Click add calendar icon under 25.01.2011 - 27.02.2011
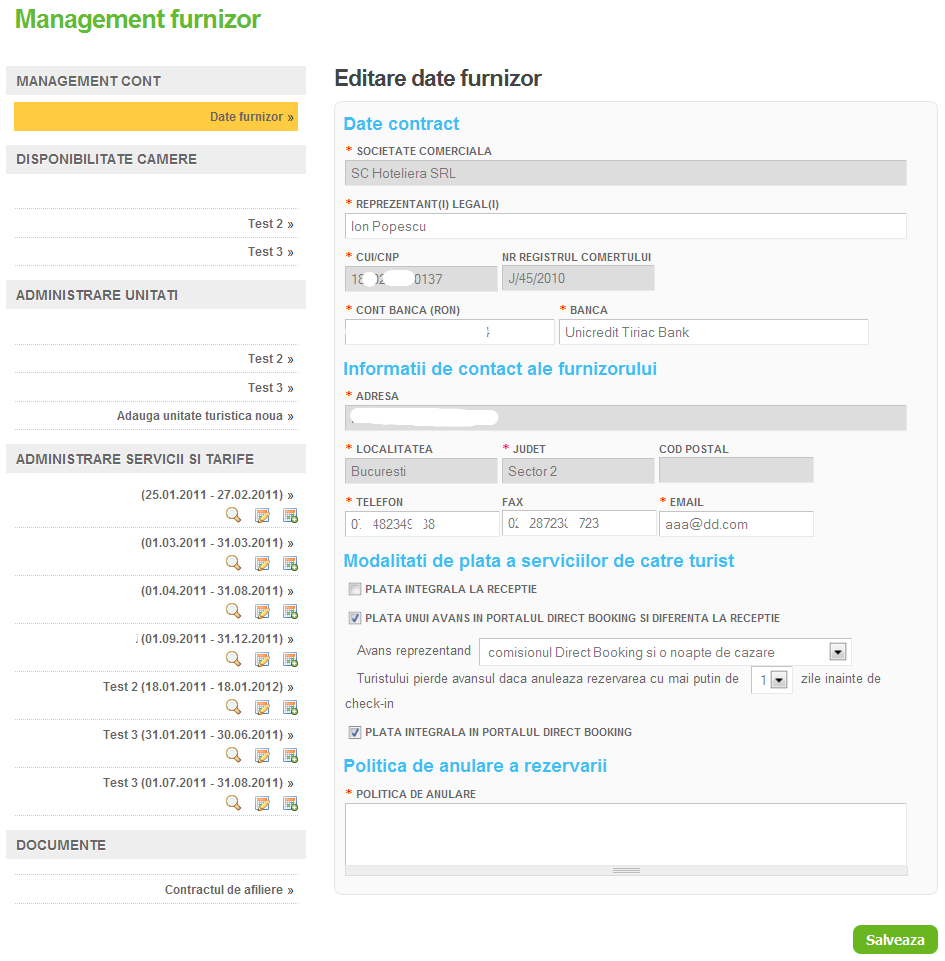This screenshot has width=945, height=961. tap(290, 515)
